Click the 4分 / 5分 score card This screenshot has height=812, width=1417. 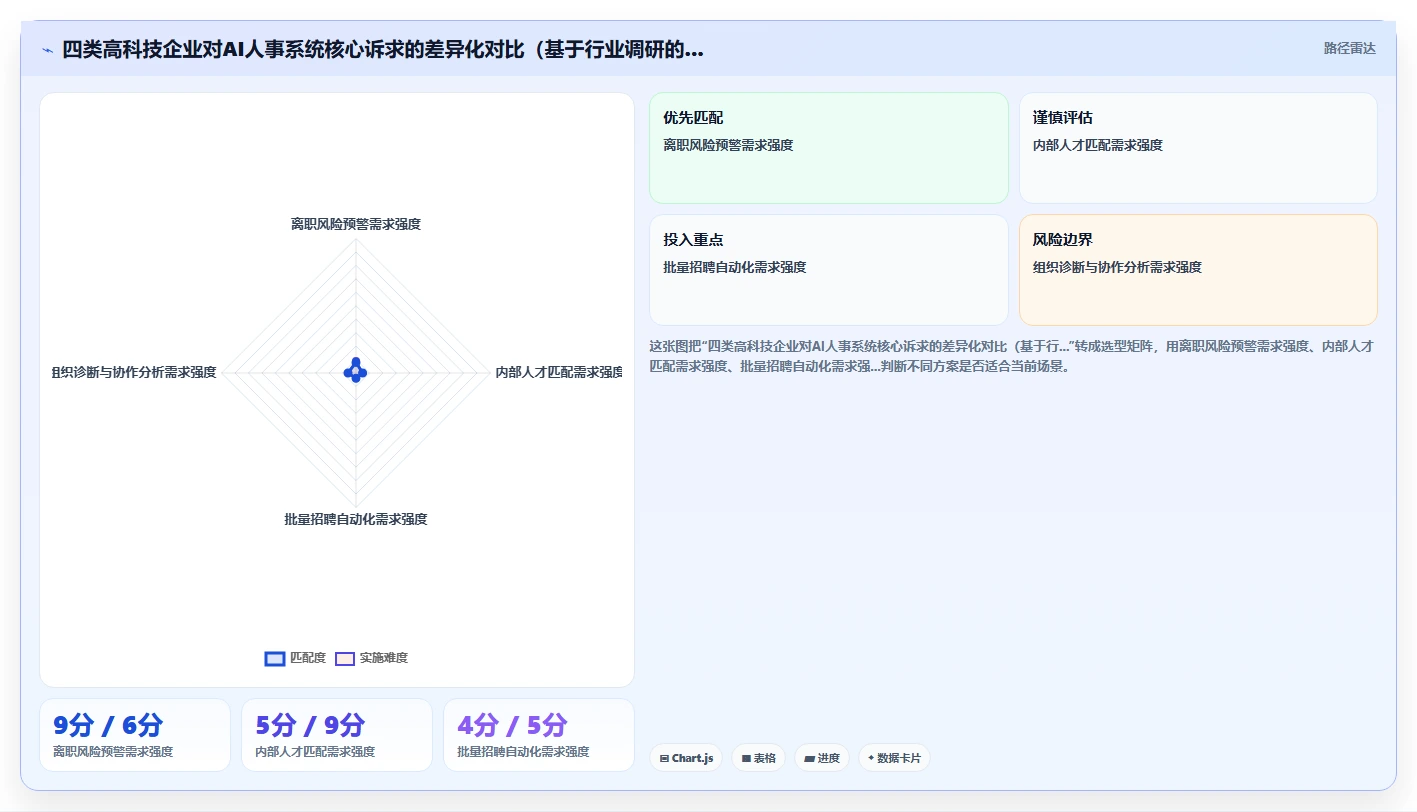point(539,735)
